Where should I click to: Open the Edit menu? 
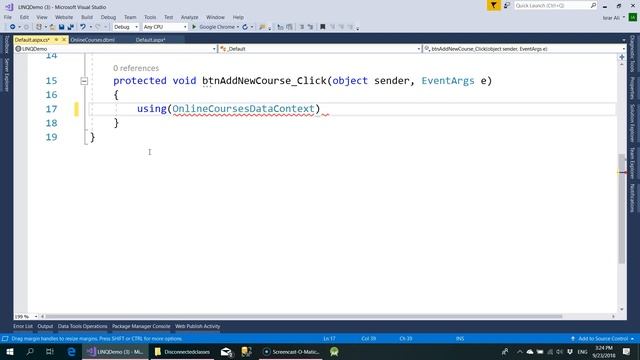click(x=24, y=17)
